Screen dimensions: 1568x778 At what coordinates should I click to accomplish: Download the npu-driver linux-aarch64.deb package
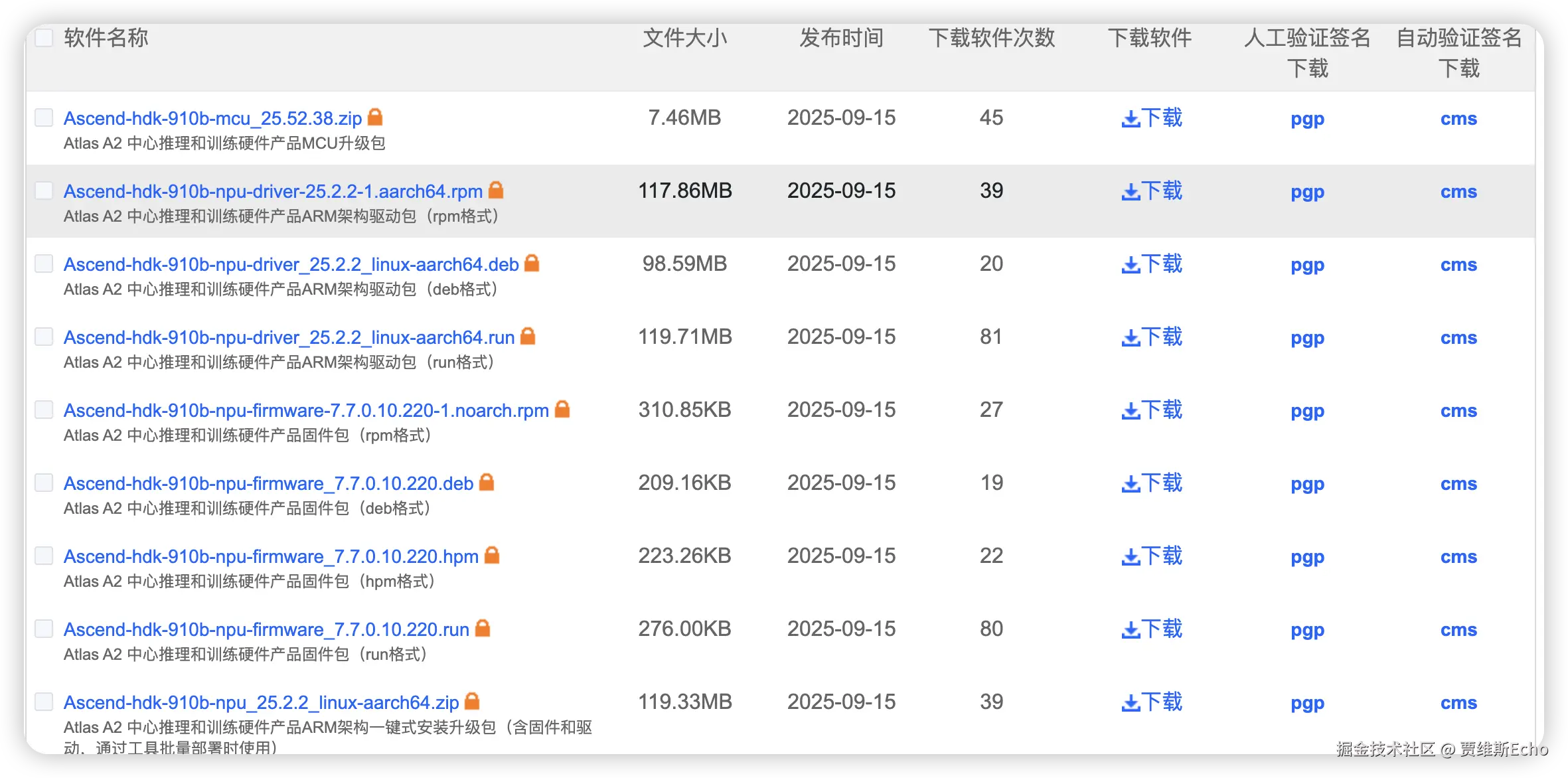[x=1151, y=264]
